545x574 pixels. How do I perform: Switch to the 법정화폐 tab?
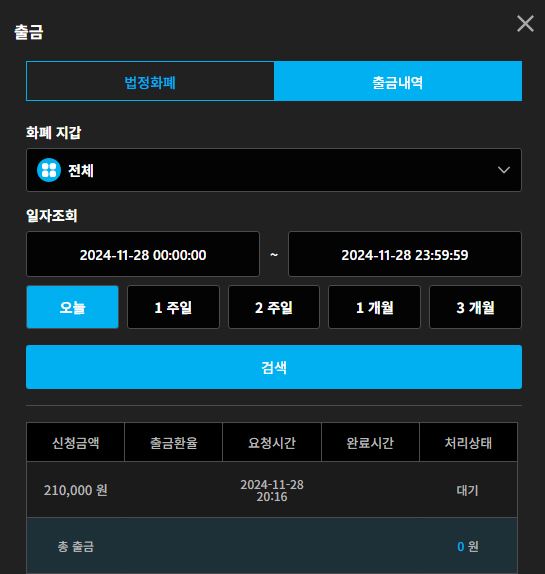(150, 81)
